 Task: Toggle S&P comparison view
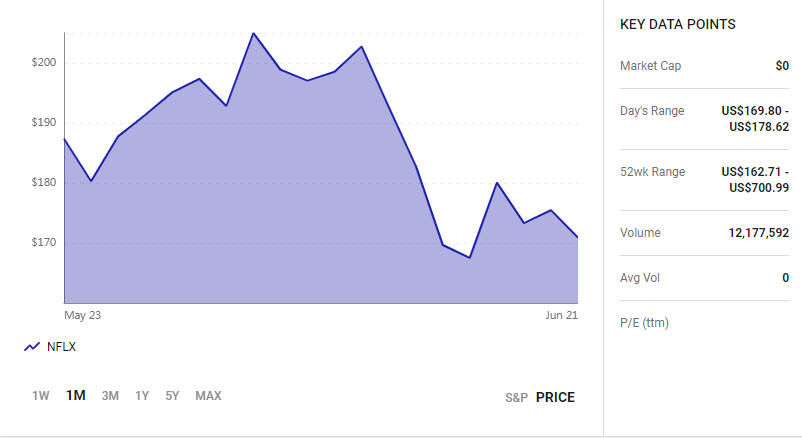pyautogui.click(x=516, y=398)
